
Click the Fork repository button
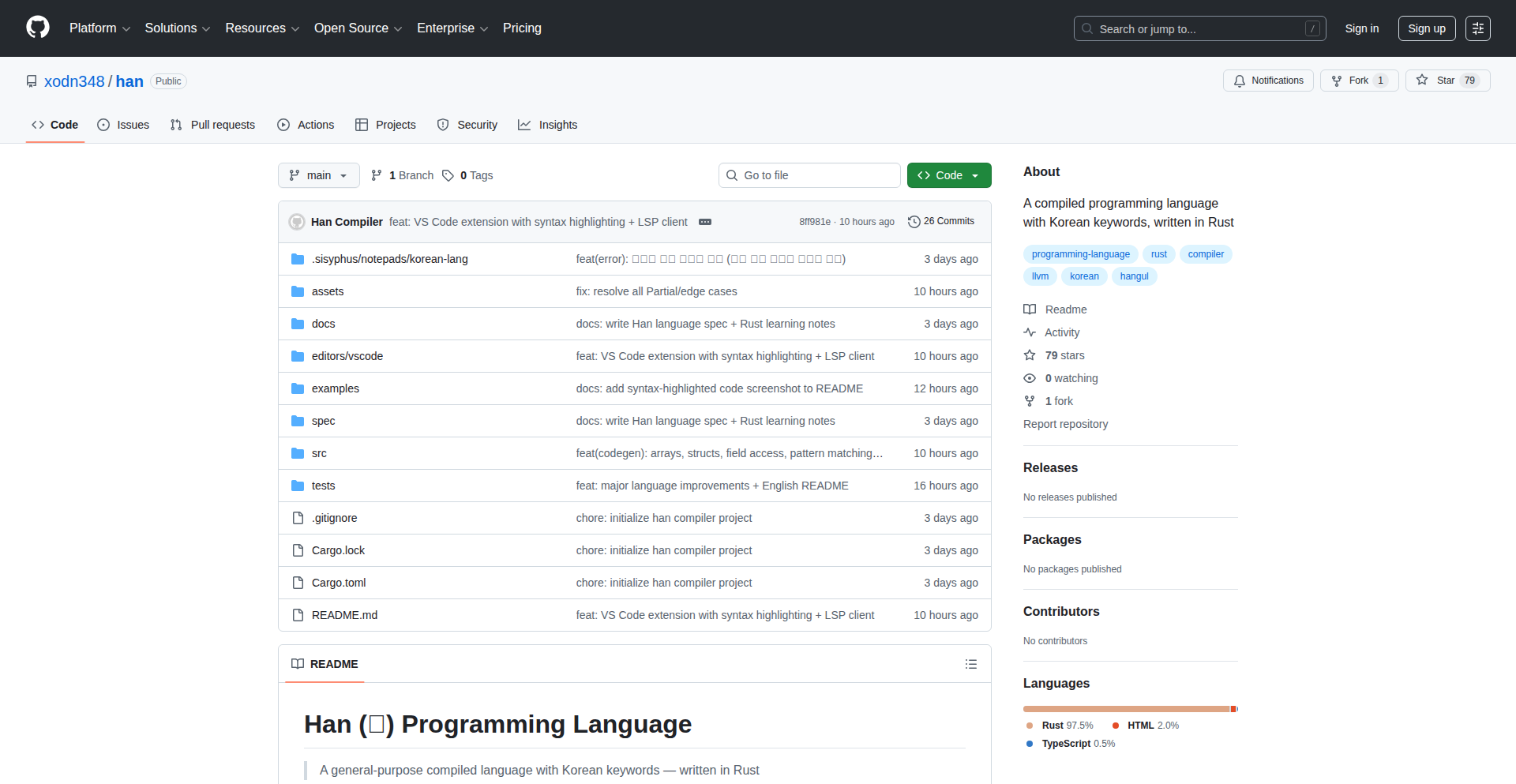(x=1358, y=81)
